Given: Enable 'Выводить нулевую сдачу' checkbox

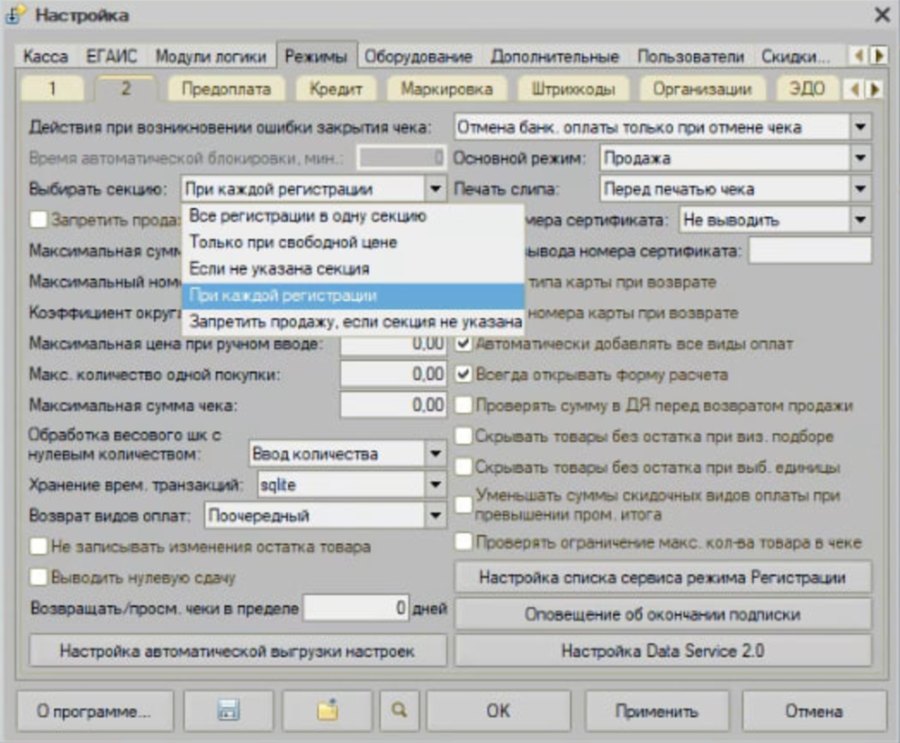Looking at the screenshot, I should coord(38,577).
